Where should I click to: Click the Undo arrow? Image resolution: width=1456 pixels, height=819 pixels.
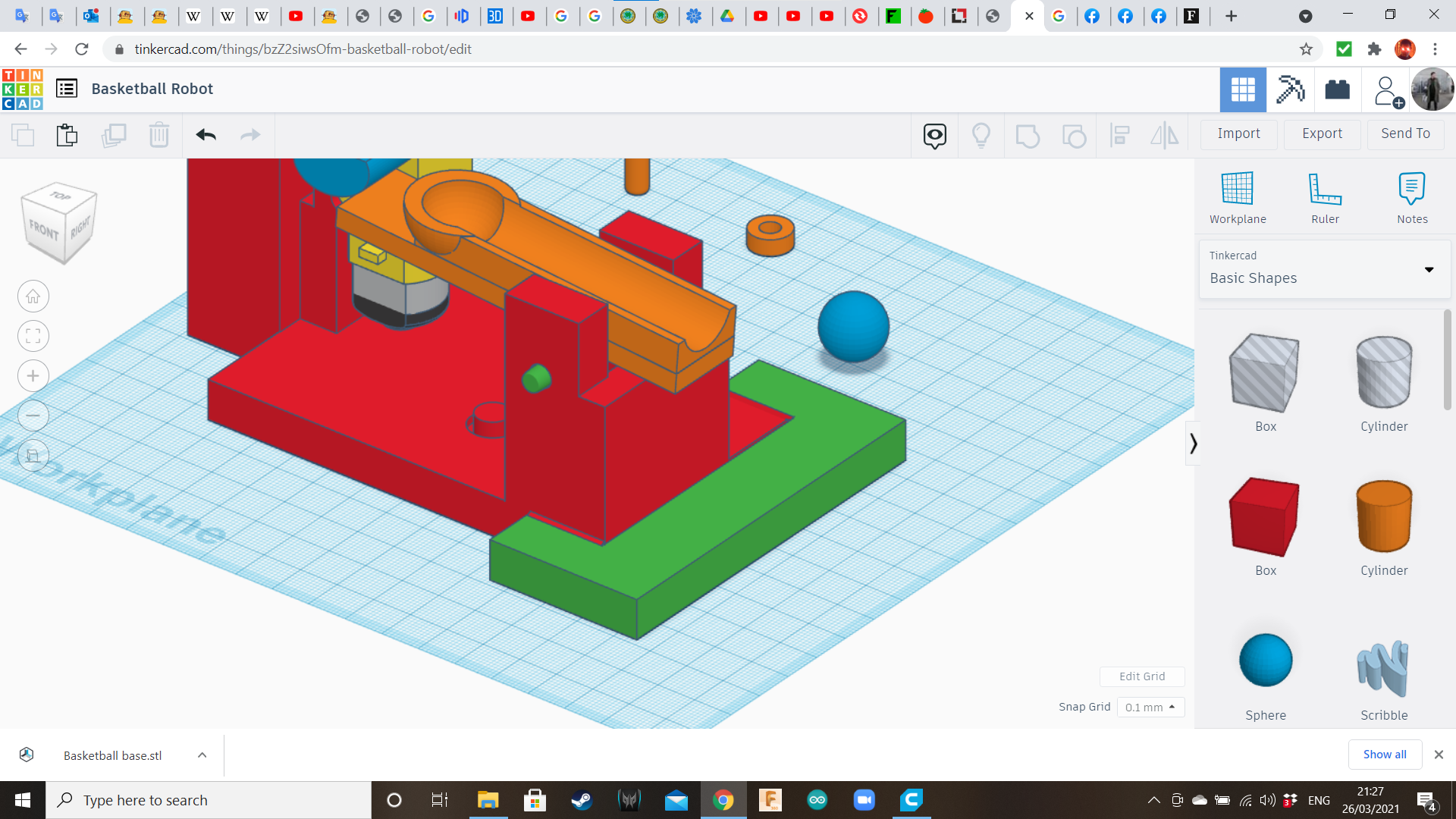pyautogui.click(x=206, y=135)
